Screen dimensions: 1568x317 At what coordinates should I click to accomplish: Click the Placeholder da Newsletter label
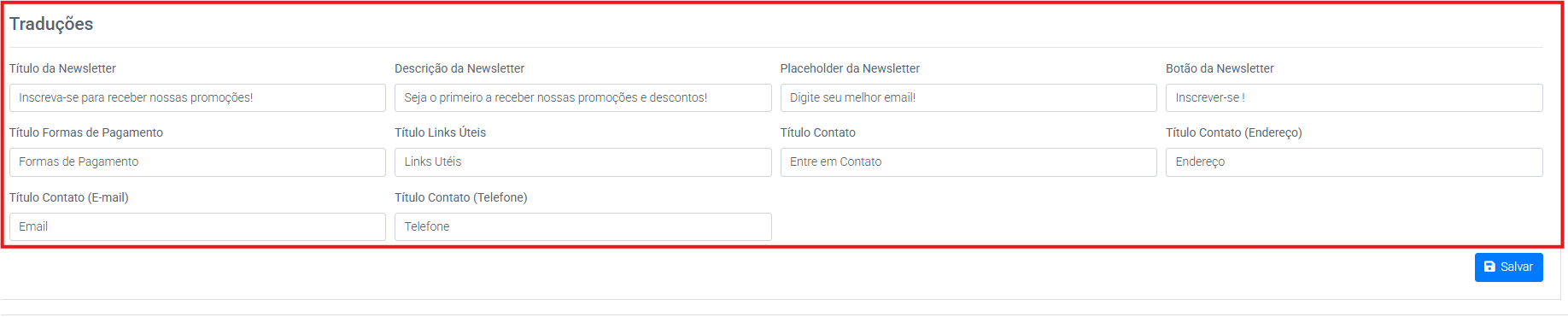[x=850, y=68]
